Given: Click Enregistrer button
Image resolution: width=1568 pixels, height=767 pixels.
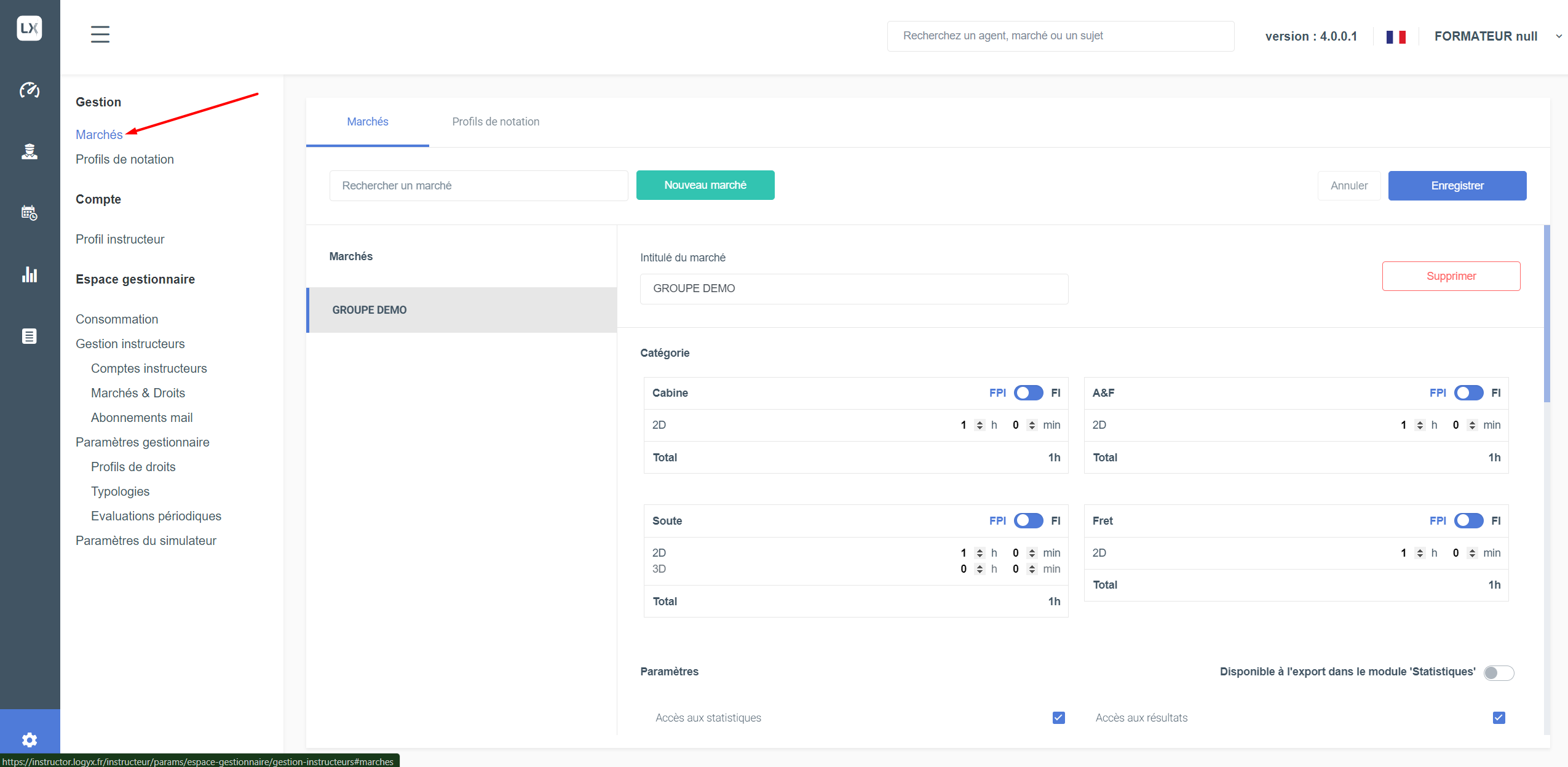Looking at the screenshot, I should point(1457,186).
